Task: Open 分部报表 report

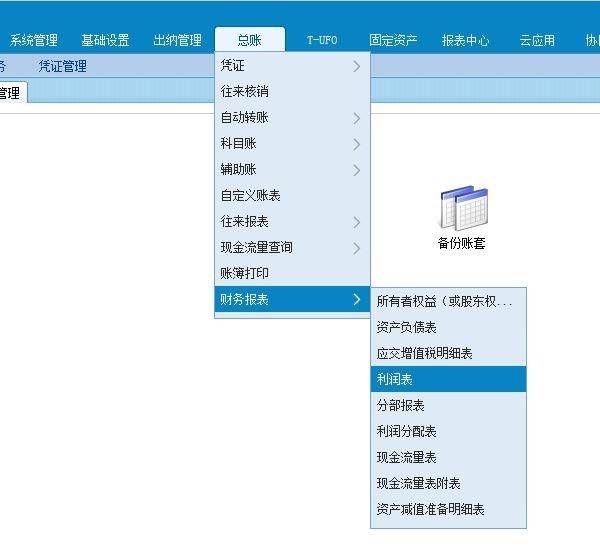Action: pos(448,405)
